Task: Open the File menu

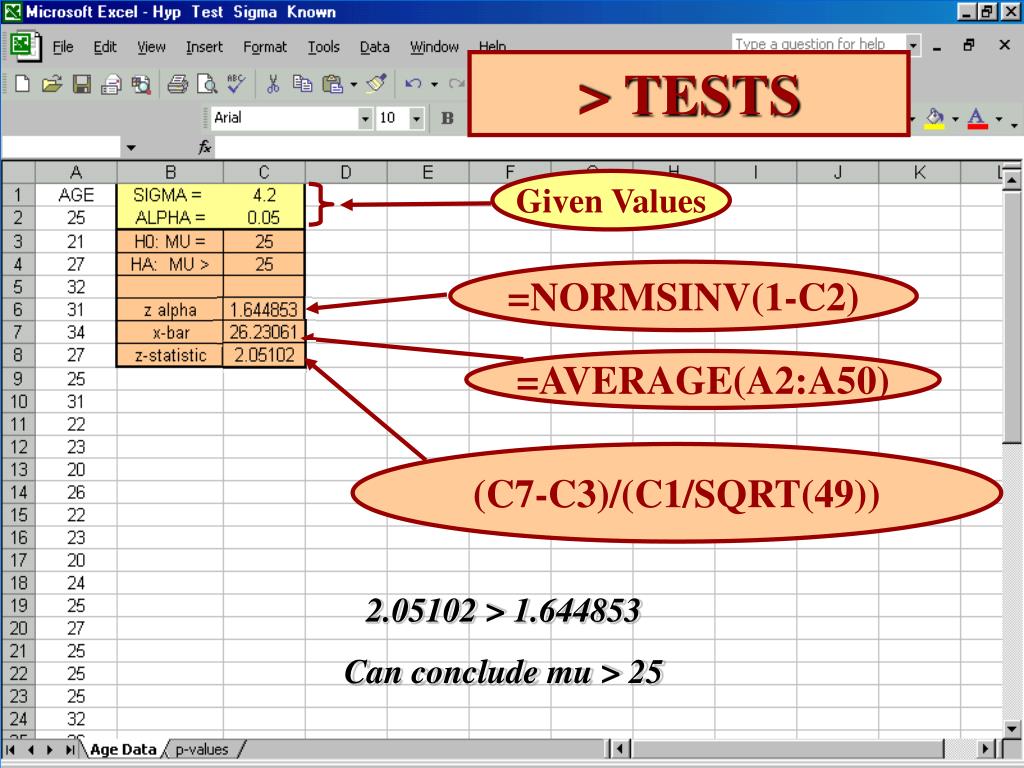Action: [63, 46]
